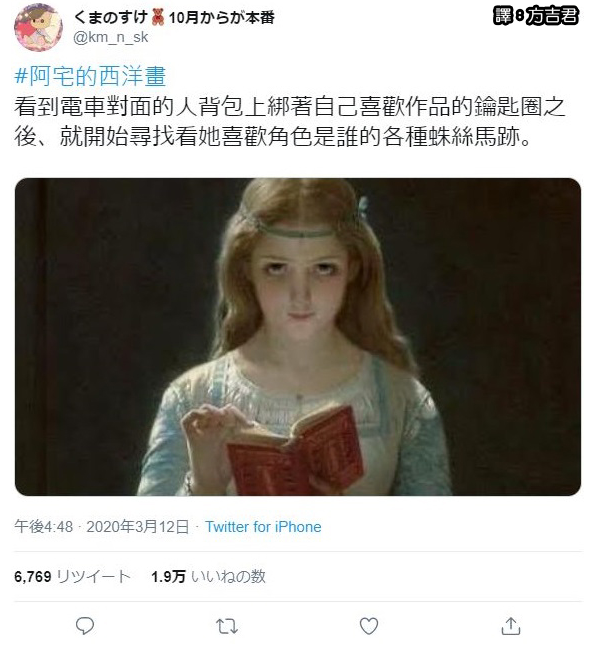The height and width of the screenshot is (650, 604).
Task: Click the 午後4:48 timestamp
Action: pos(44,527)
